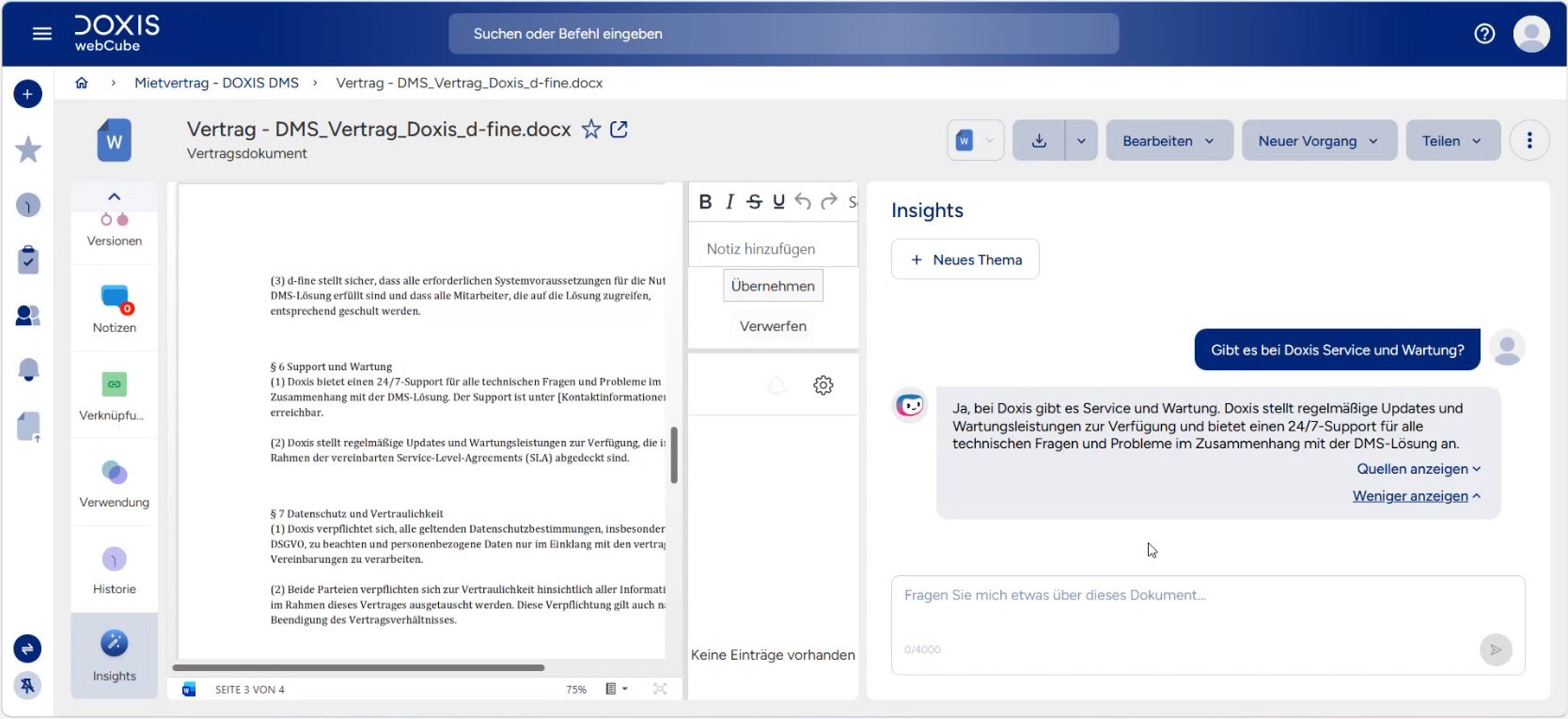Select the Insights tab

[x=115, y=656]
